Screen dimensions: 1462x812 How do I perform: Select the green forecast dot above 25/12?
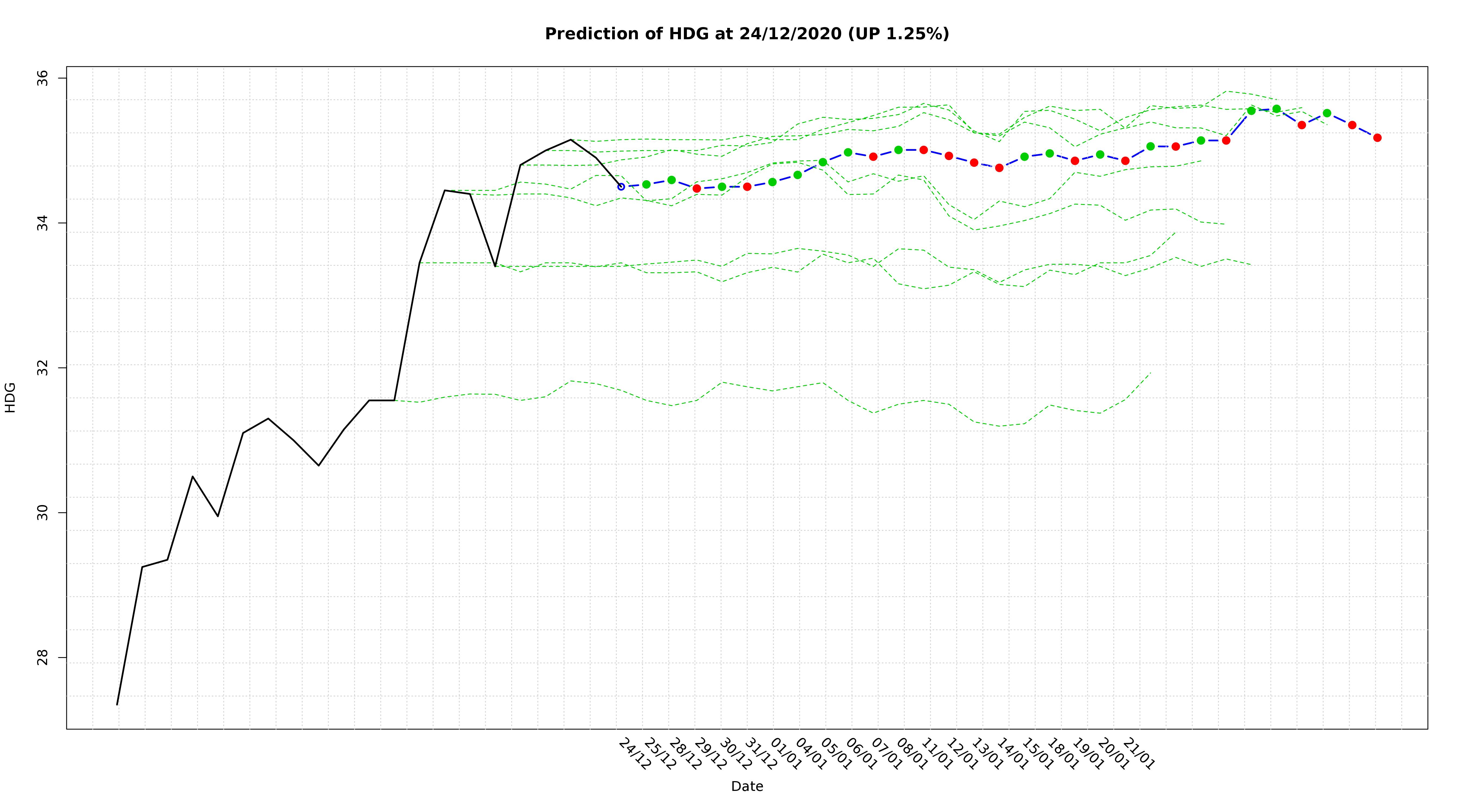[647, 184]
